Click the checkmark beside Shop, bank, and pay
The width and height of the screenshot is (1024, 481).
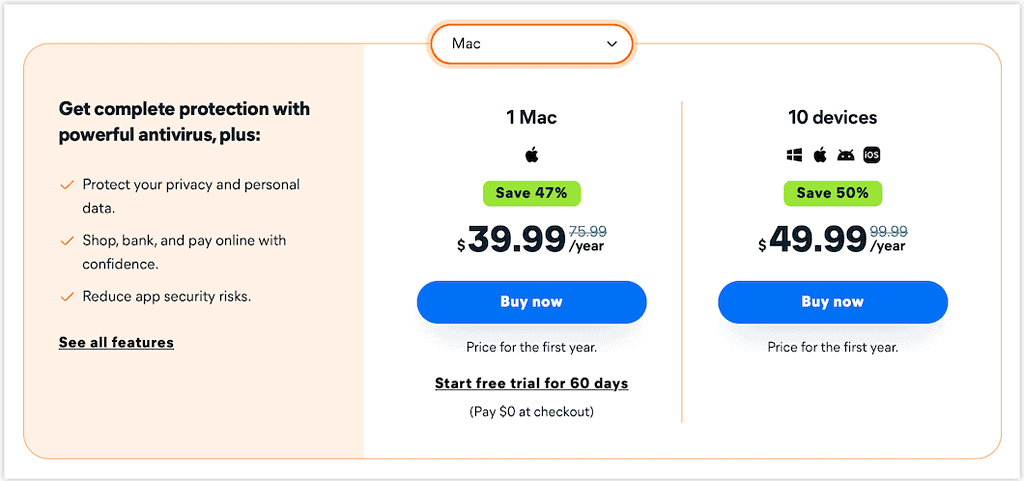[66, 241]
